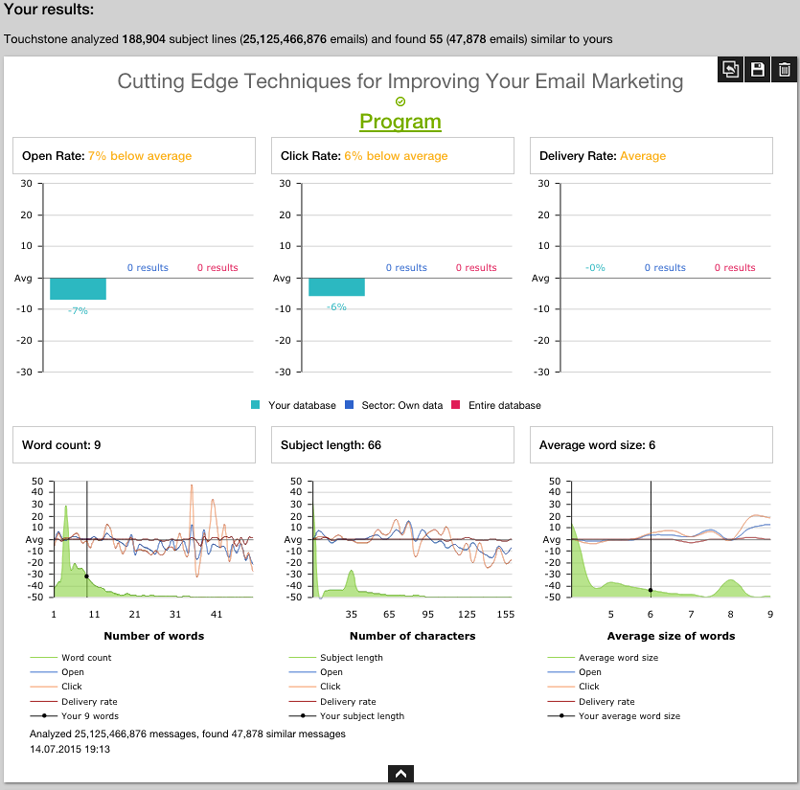Screen dimensions: 800x790
Task: Toggle the Open series under Number of characters chart
Action: [316, 672]
